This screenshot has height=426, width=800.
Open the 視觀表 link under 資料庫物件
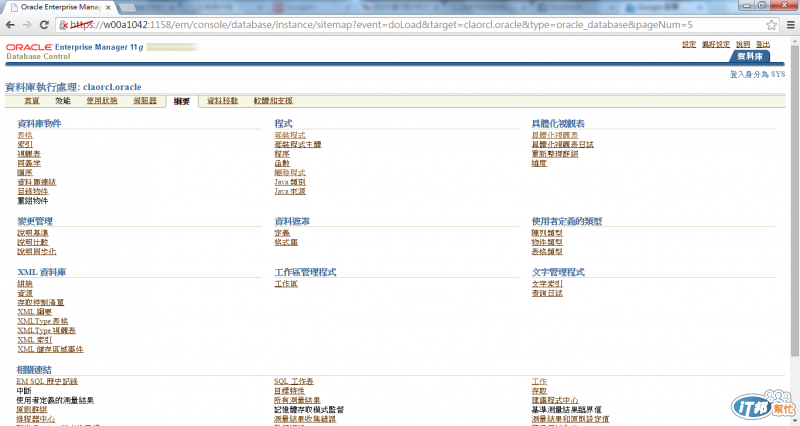(29, 154)
